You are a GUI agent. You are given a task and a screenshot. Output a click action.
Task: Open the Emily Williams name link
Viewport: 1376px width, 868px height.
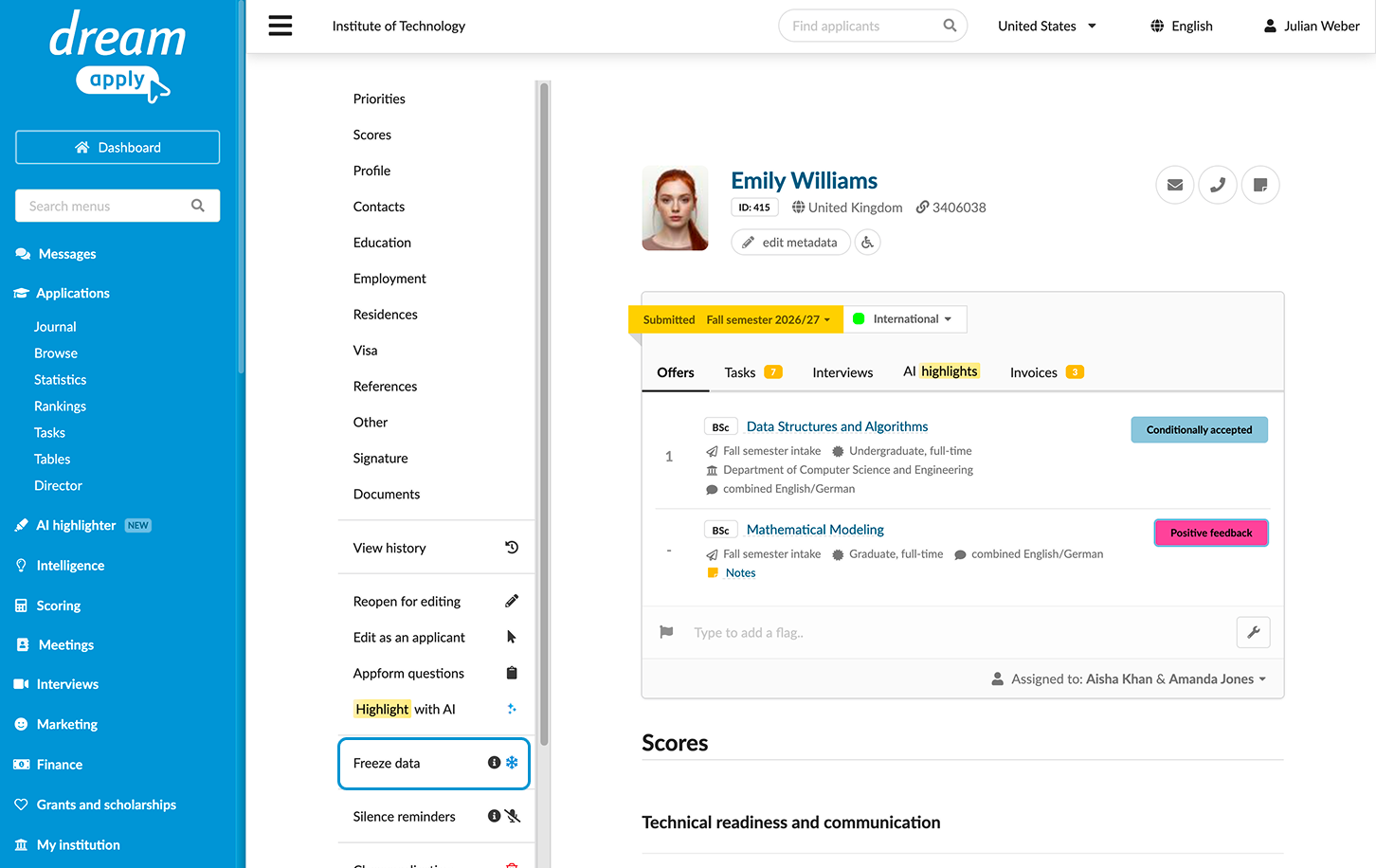tap(804, 180)
